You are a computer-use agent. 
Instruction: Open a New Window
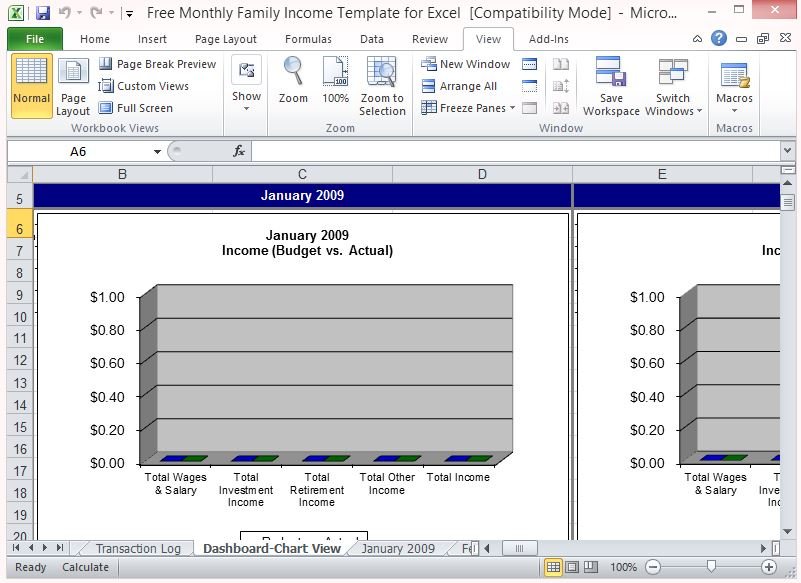coord(466,64)
